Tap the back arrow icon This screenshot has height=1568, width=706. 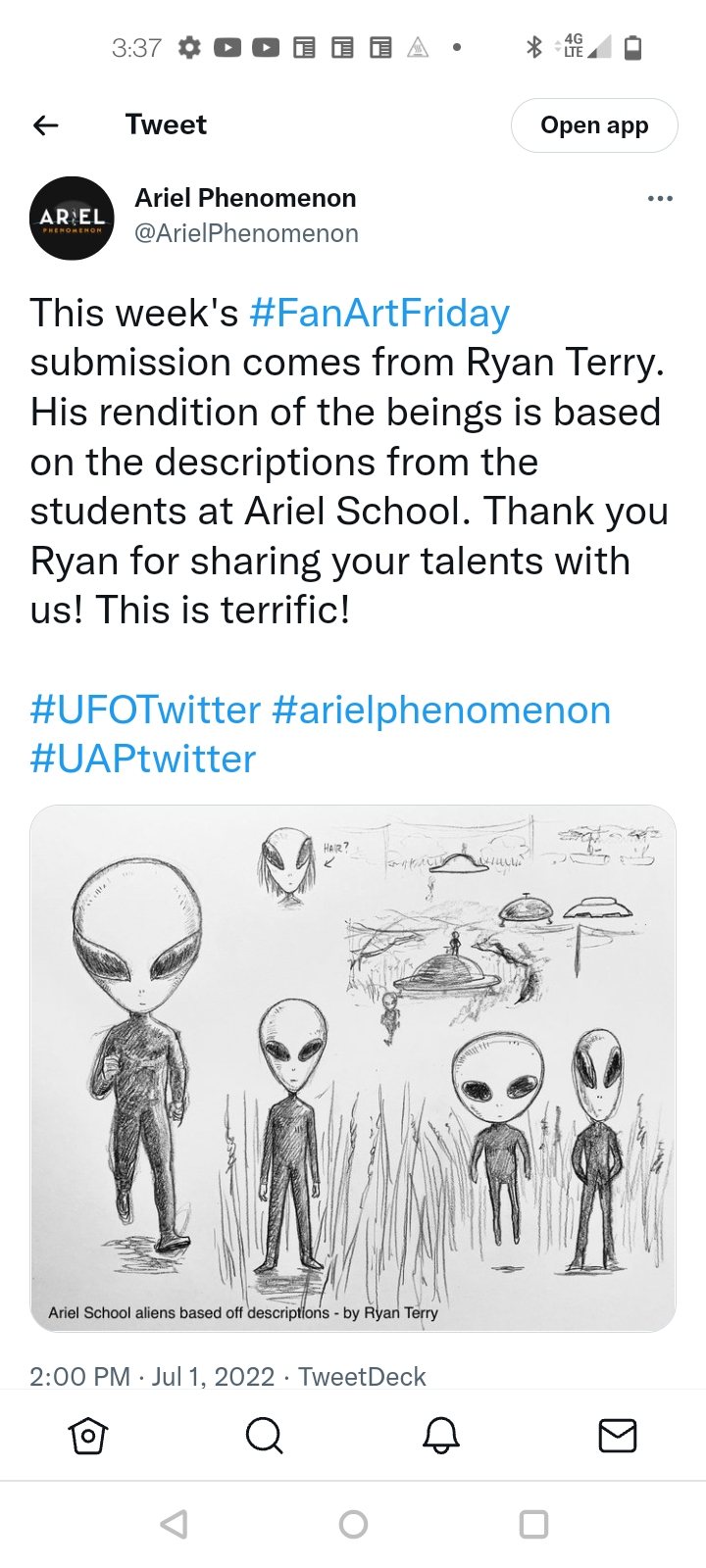(x=46, y=124)
